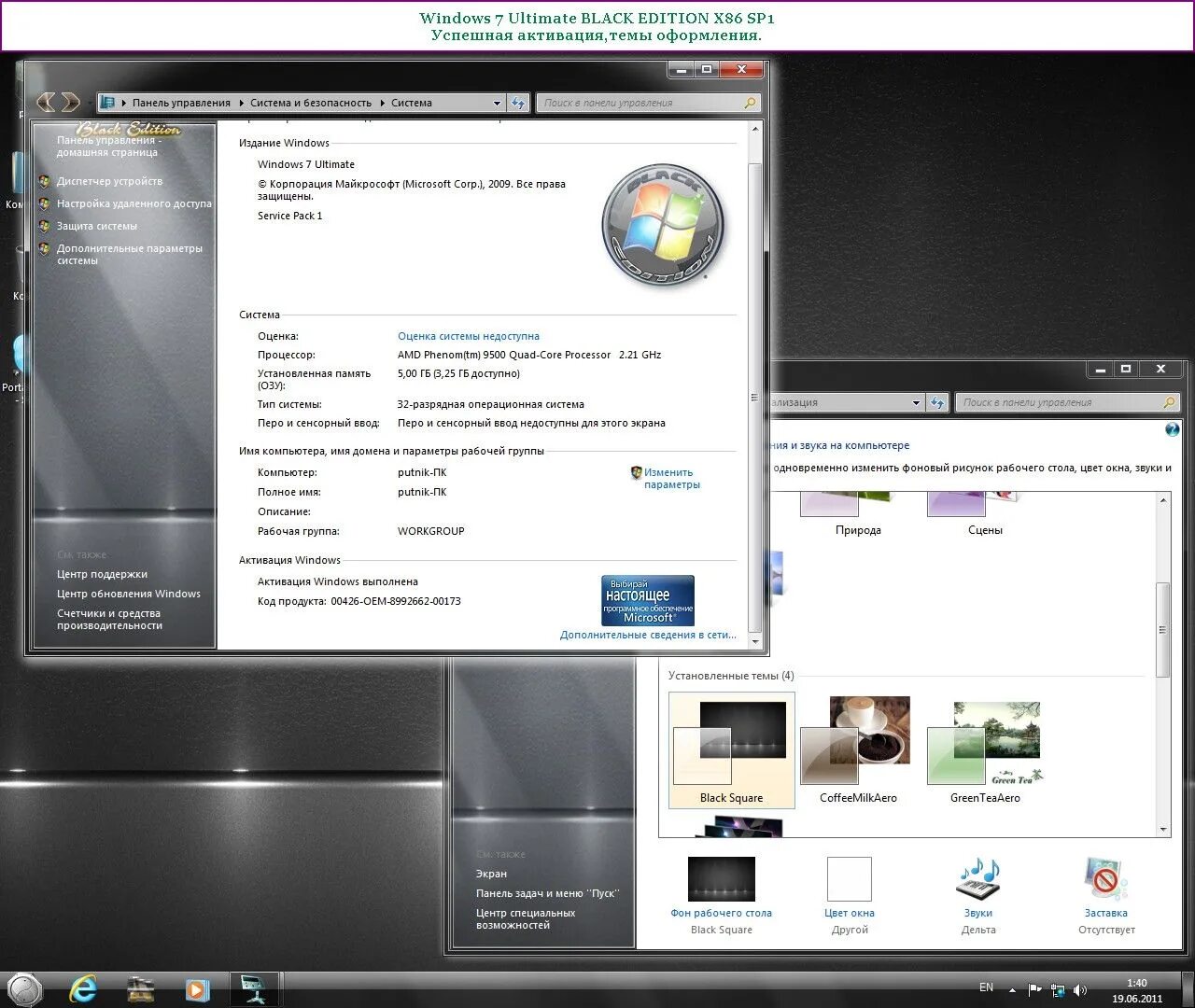The image size is (1195, 1008).
Task: Click the themes list scroll-up arrow
Action: pos(1163,501)
